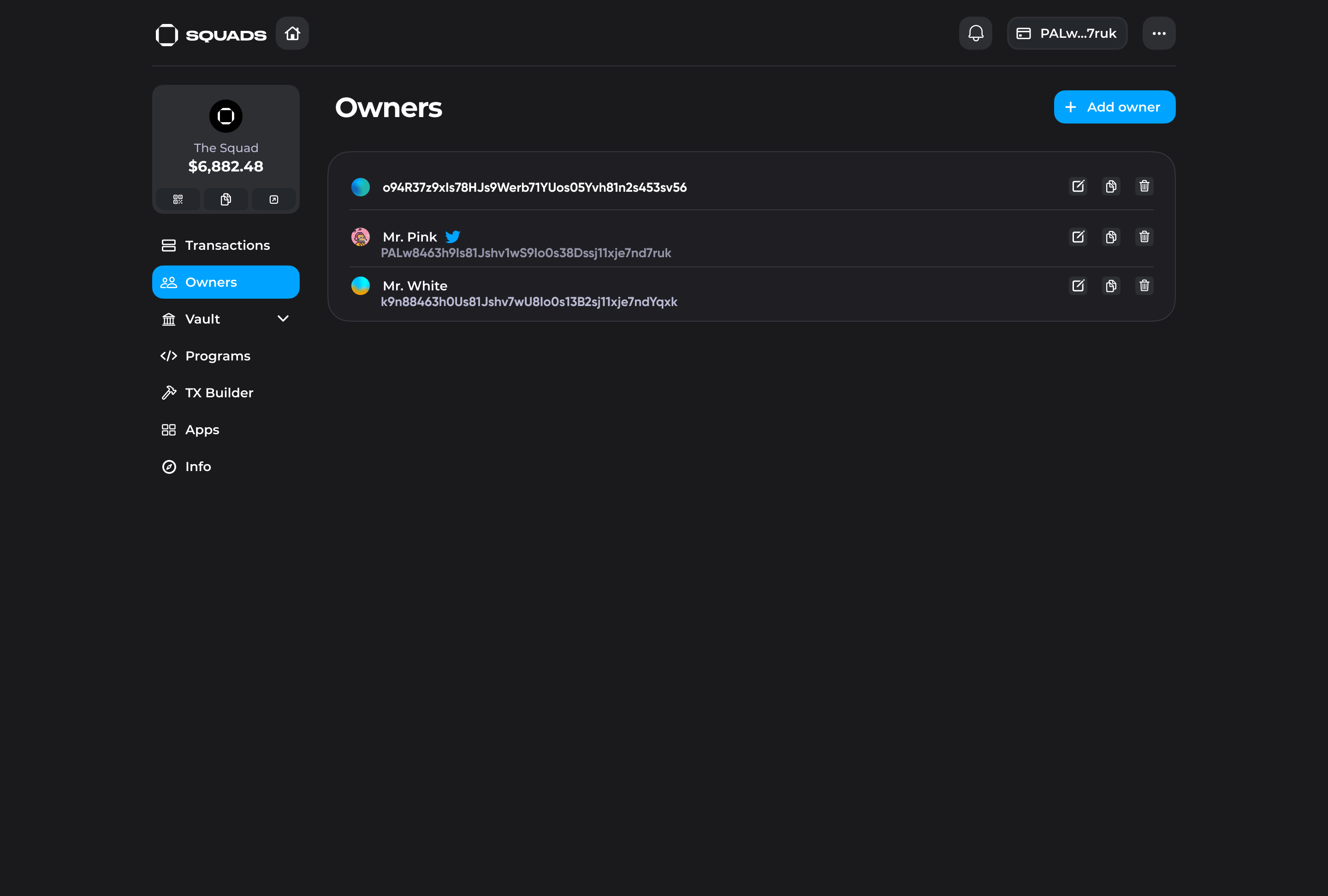Open squad in external explorer
1328x896 pixels.
274,199
